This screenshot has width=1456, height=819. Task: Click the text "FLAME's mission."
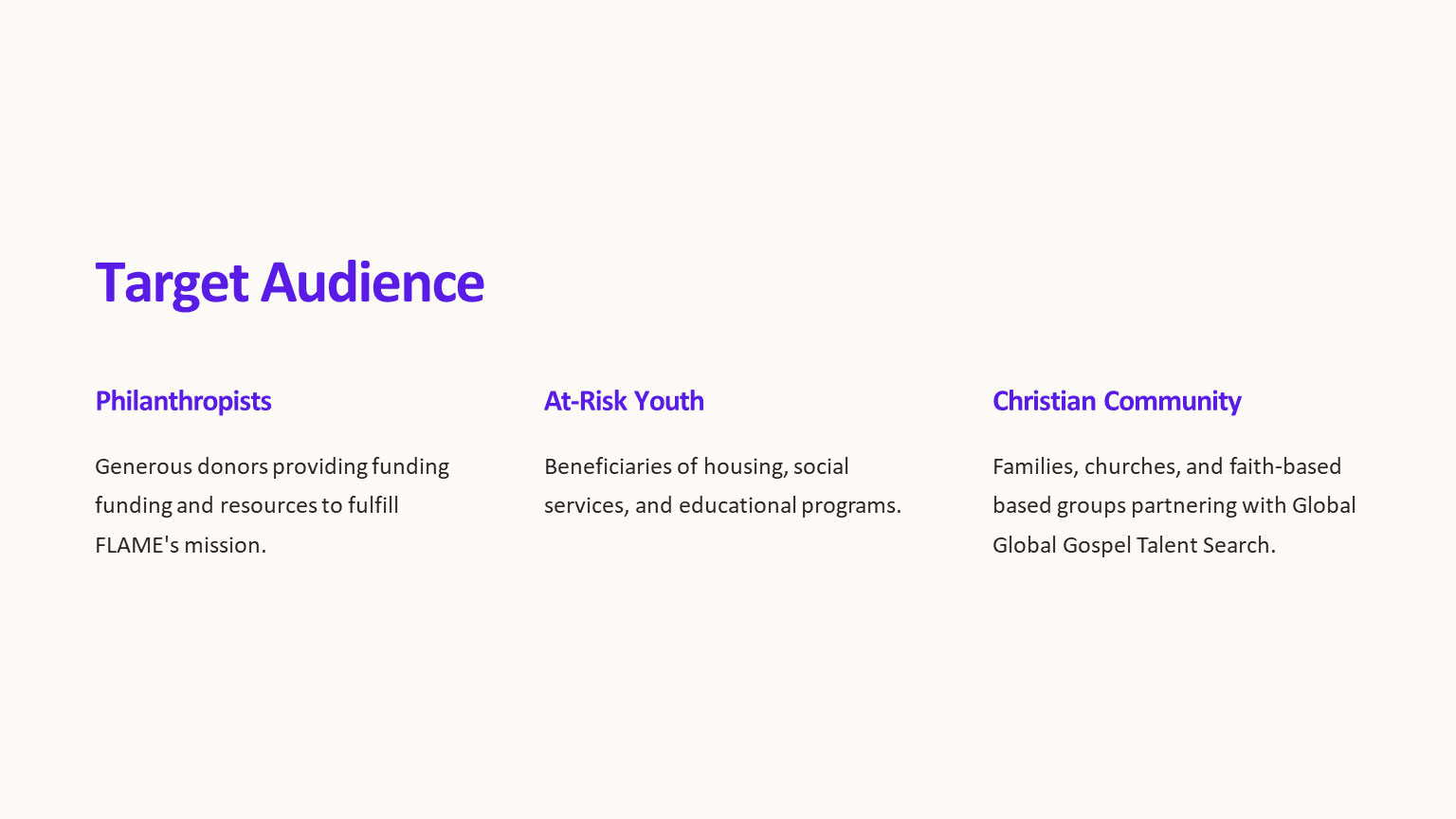[x=180, y=545]
